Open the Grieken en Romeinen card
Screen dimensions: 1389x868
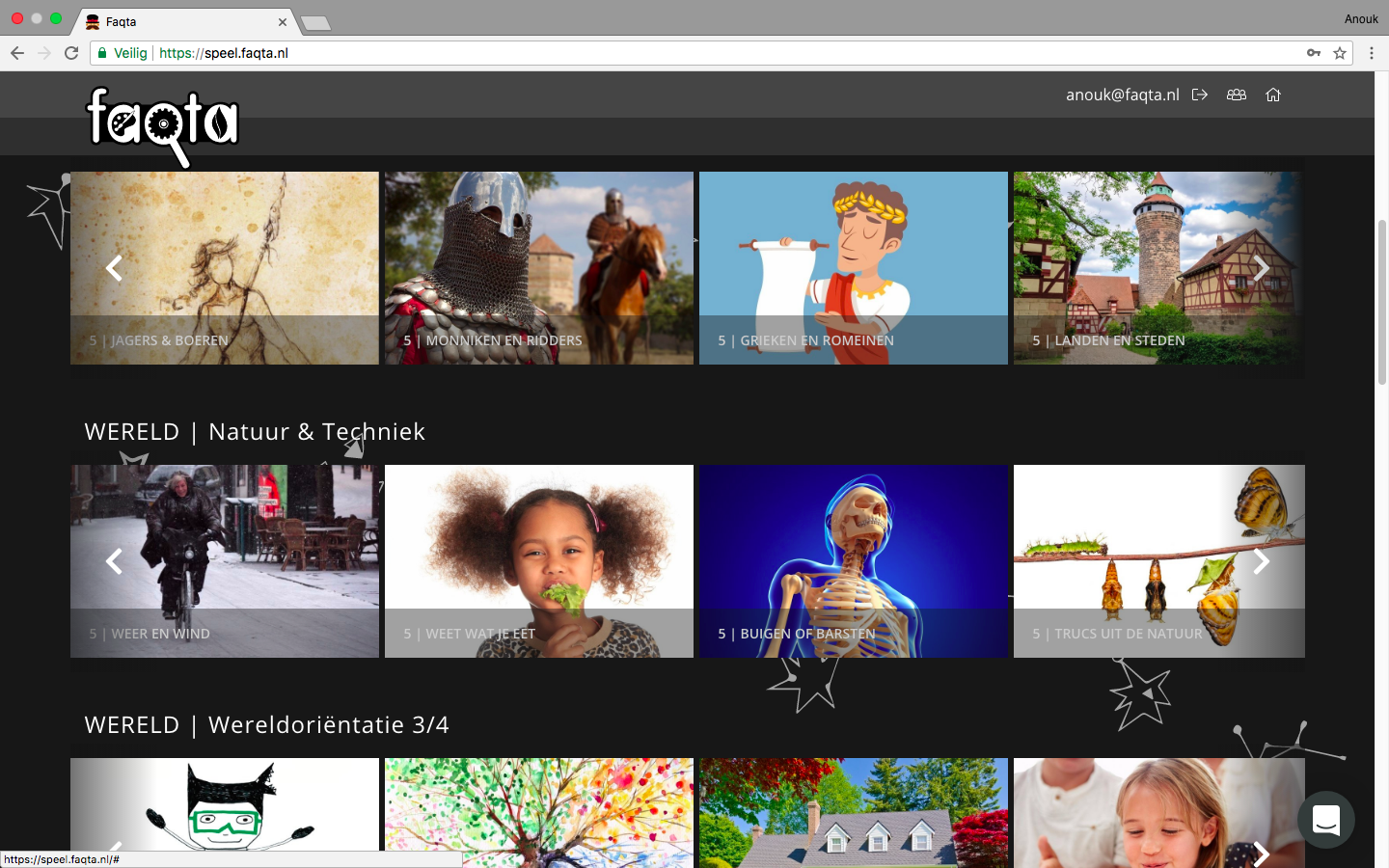[x=854, y=268]
